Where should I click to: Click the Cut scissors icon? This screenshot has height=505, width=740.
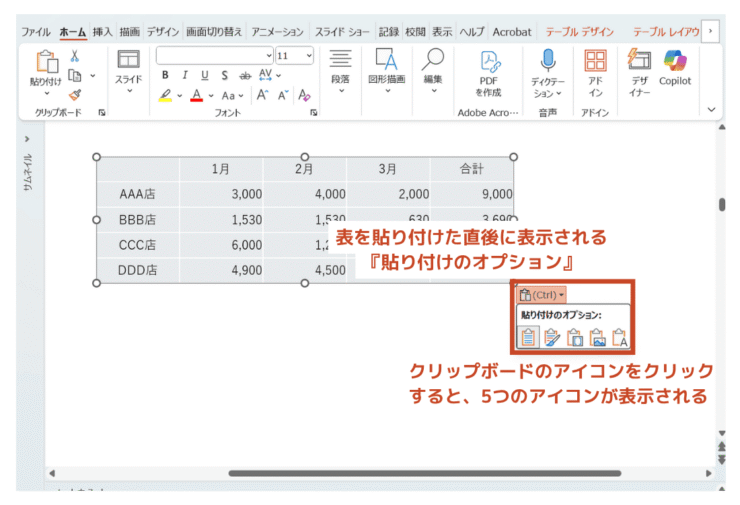tap(74, 56)
